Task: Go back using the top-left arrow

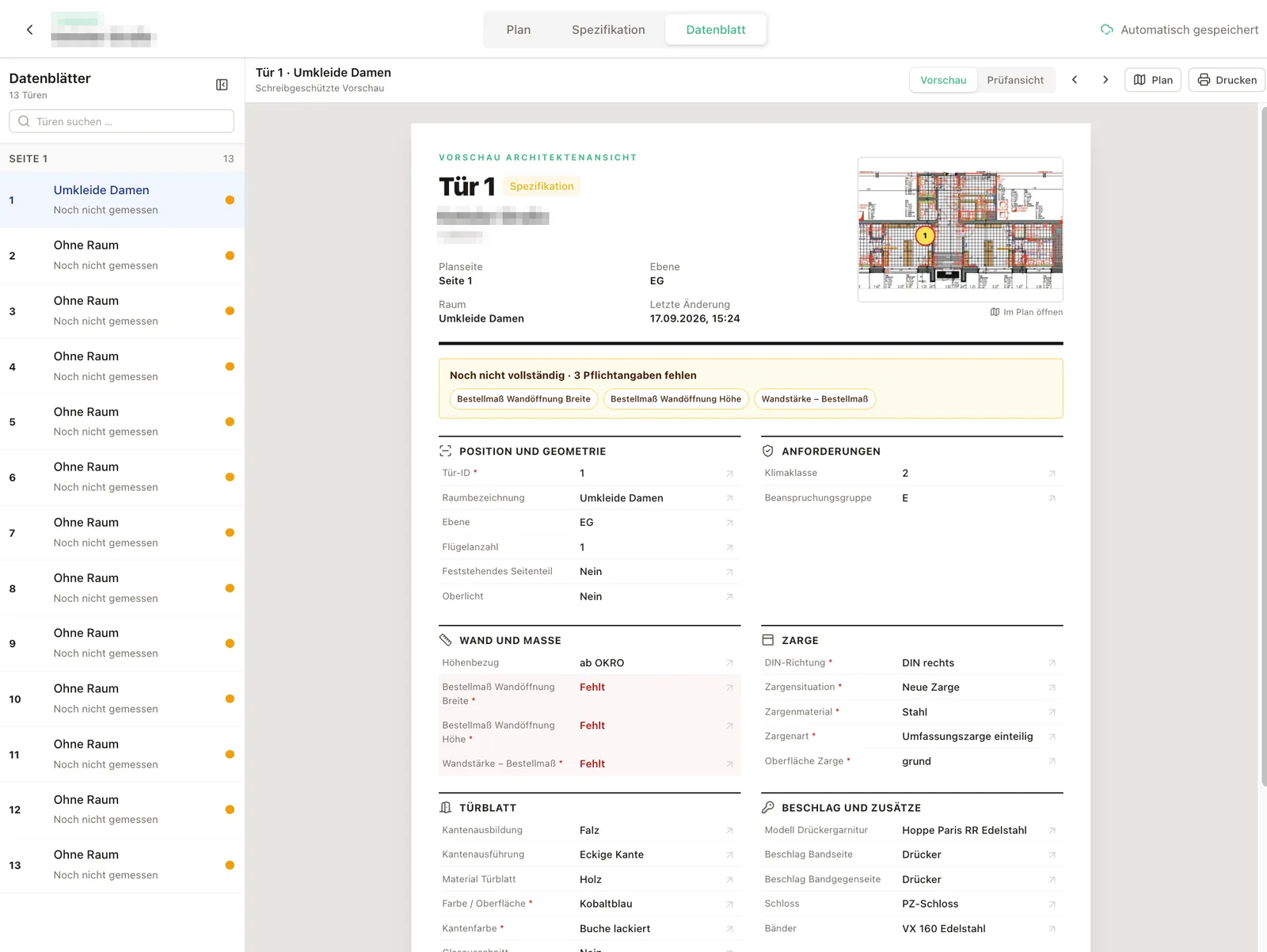Action: (x=30, y=29)
